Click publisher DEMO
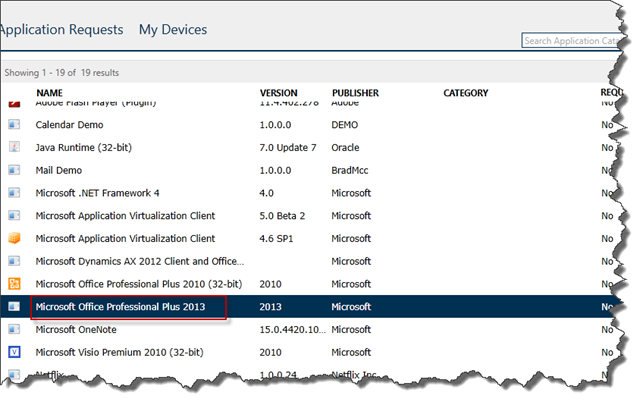643x405 pixels. (x=344, y=125)
